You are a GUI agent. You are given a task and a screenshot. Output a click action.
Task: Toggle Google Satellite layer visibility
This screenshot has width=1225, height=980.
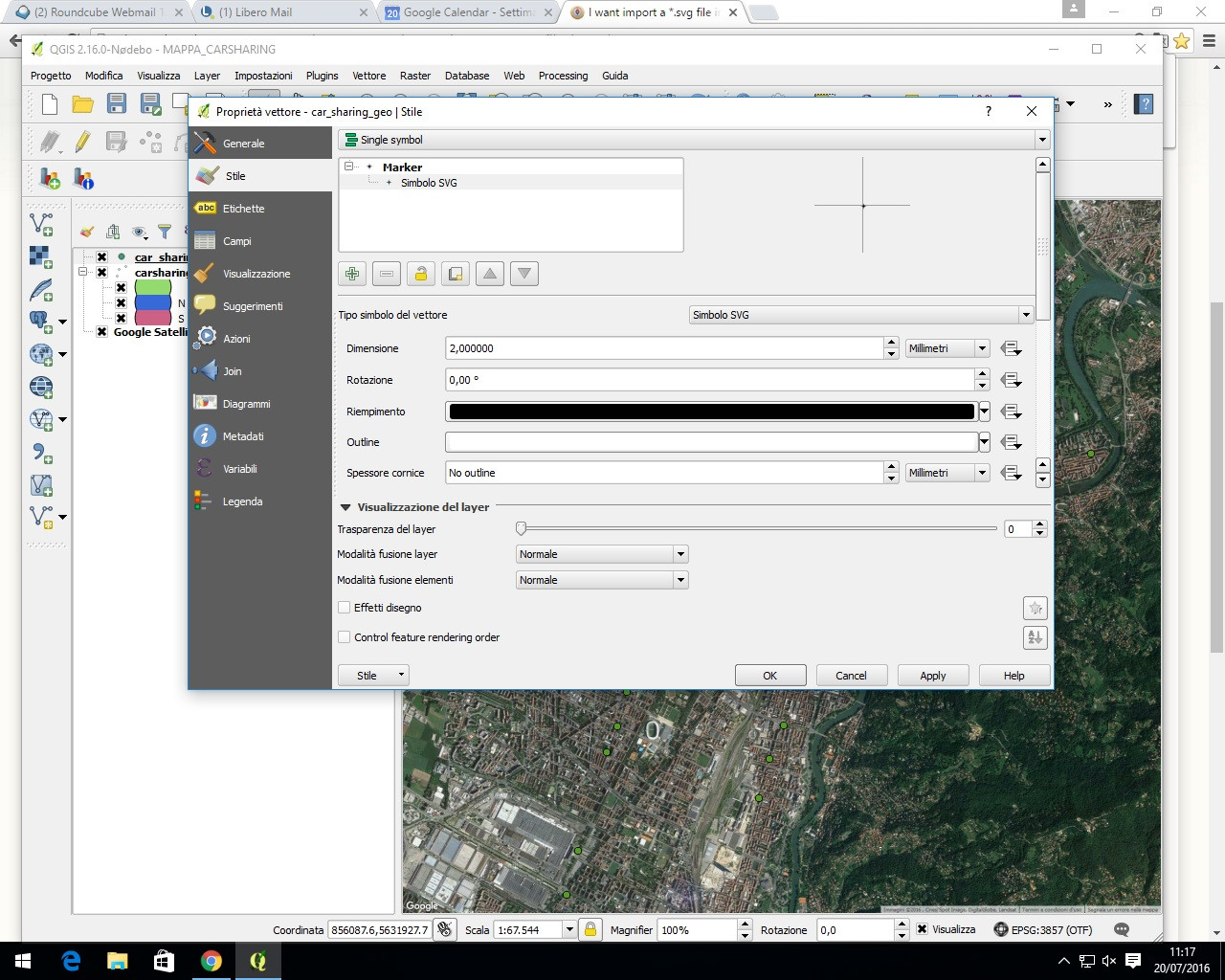pyautogui.click(x=101, y=332)
